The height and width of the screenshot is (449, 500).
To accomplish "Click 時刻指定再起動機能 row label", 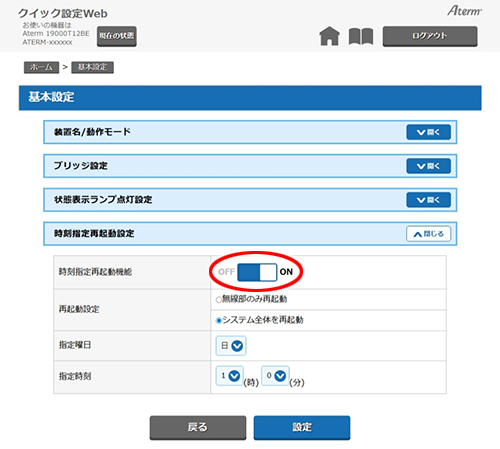I will tap(95, 272).
